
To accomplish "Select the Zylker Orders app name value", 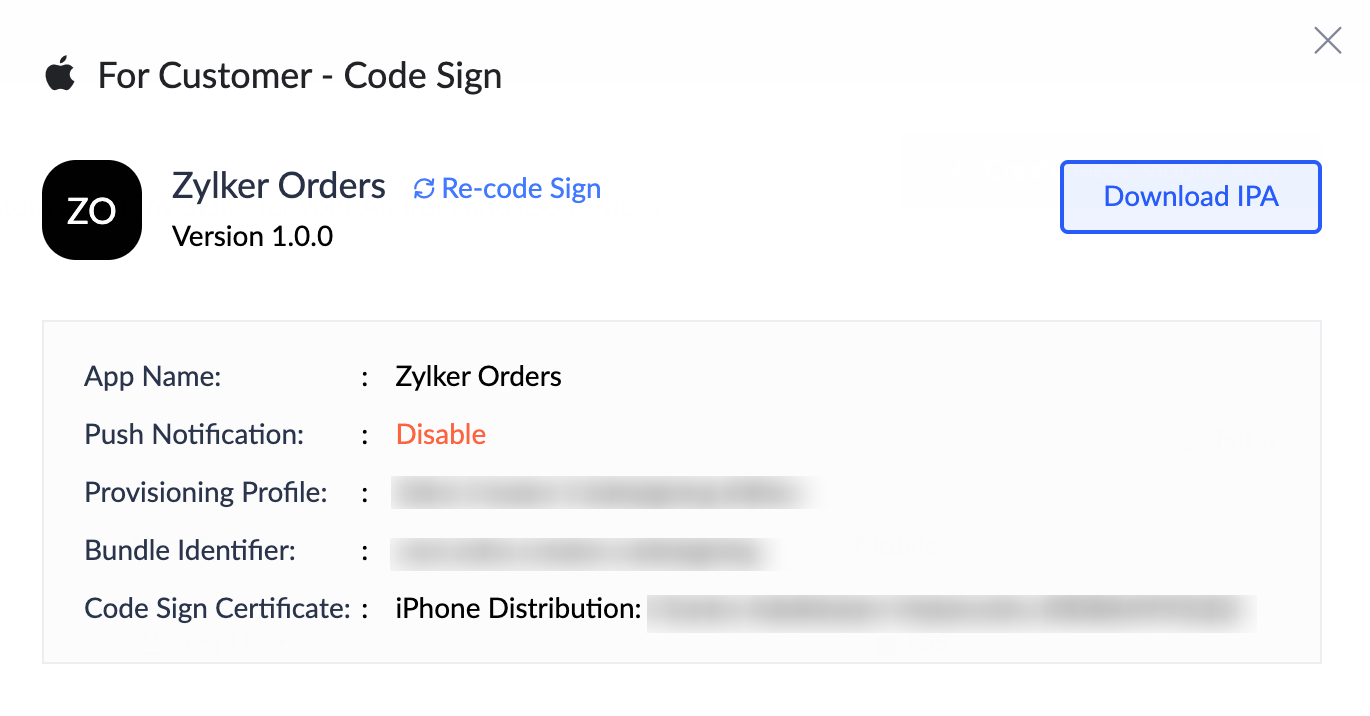I will [479, 377].
